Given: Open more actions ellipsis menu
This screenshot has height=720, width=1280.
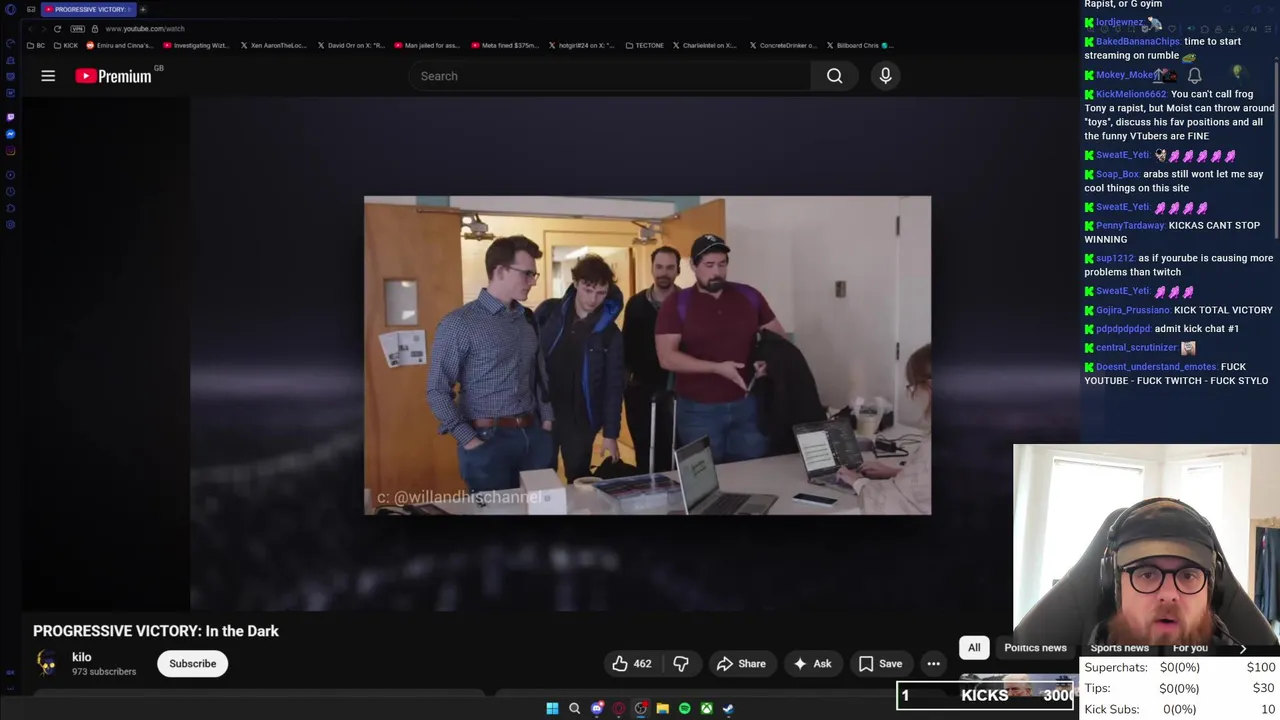Looking at the screenshot, I should 933,664.
